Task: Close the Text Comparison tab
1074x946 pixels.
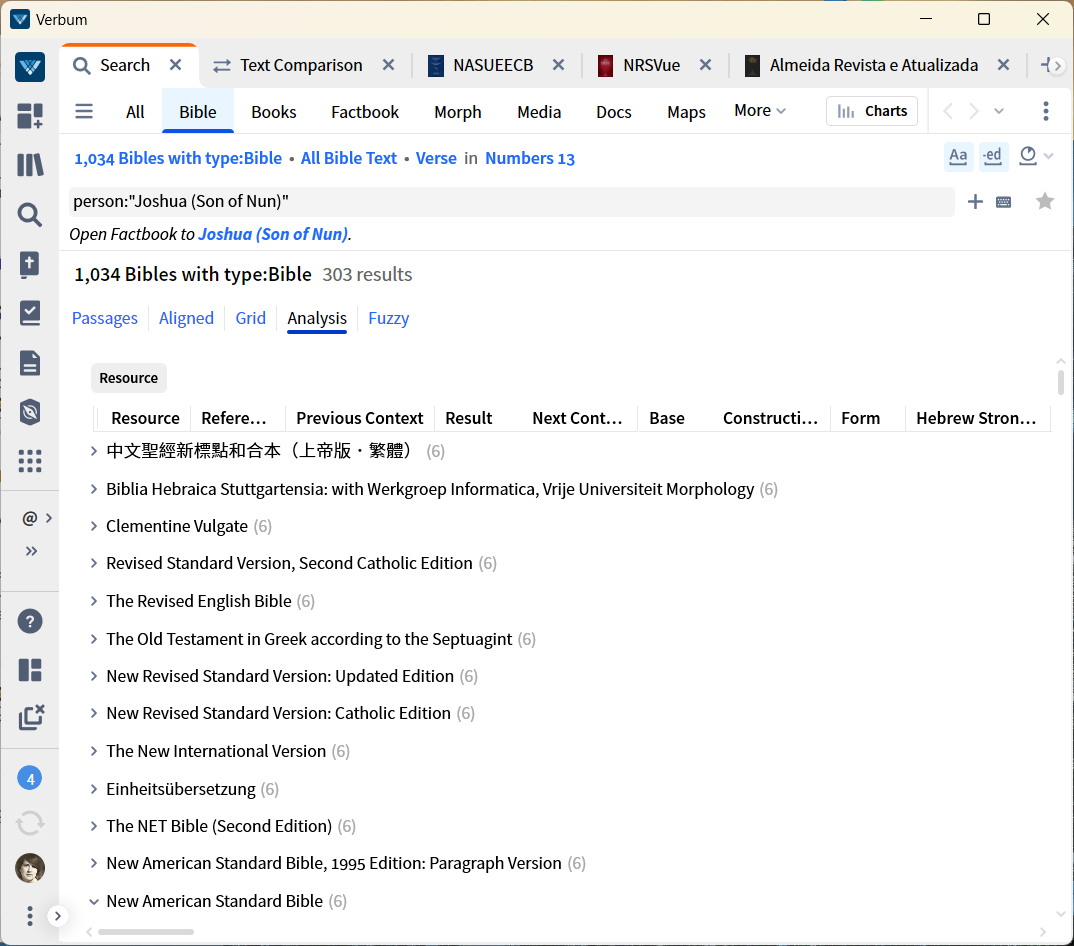Action: pos(388,65)
